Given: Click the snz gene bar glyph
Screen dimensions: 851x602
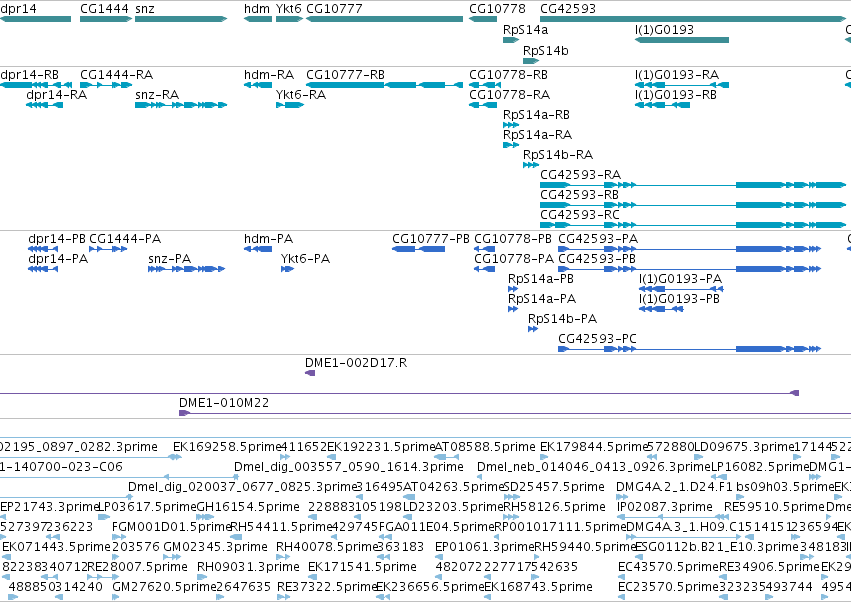Looking at the screenshot, I should point(181,19).
